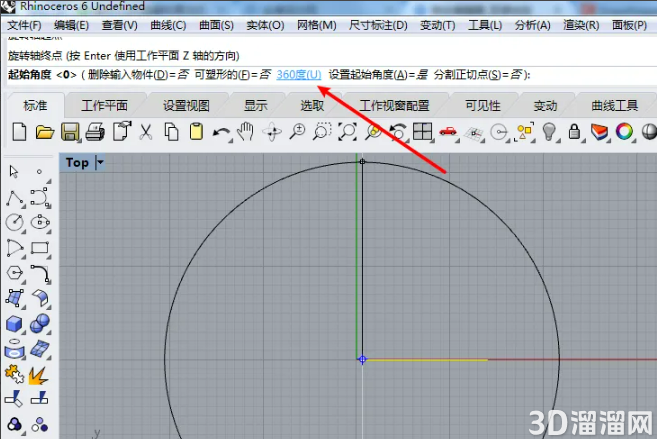Click the Zoom extents icon
657x439 pixels.
[348, 132]
